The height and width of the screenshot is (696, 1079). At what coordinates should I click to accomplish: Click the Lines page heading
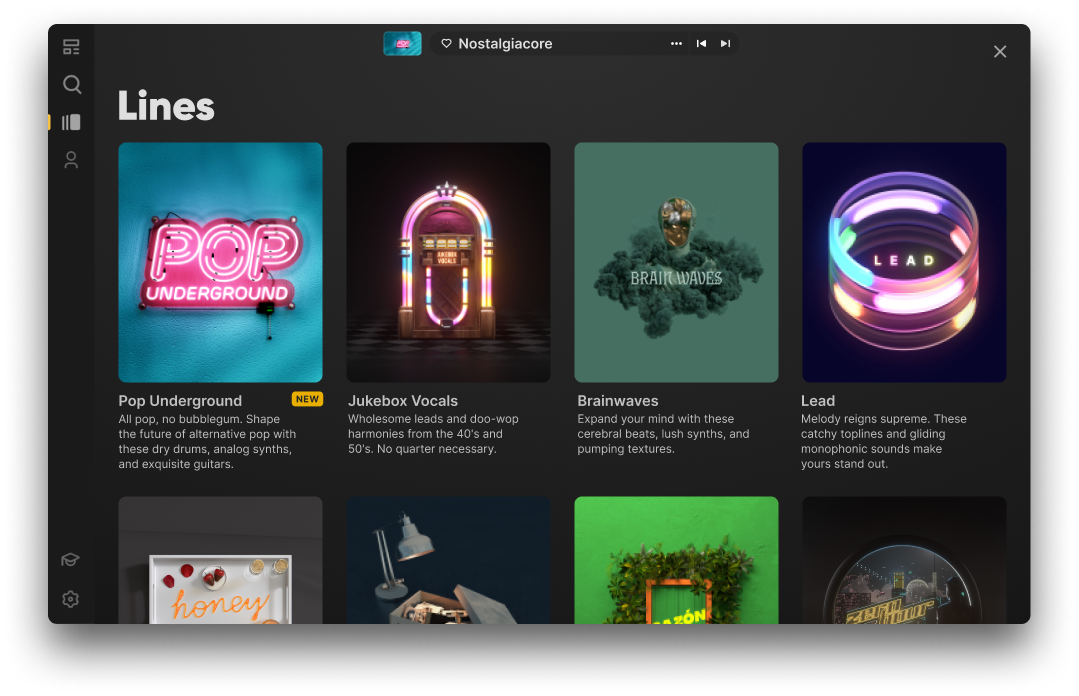166,106
